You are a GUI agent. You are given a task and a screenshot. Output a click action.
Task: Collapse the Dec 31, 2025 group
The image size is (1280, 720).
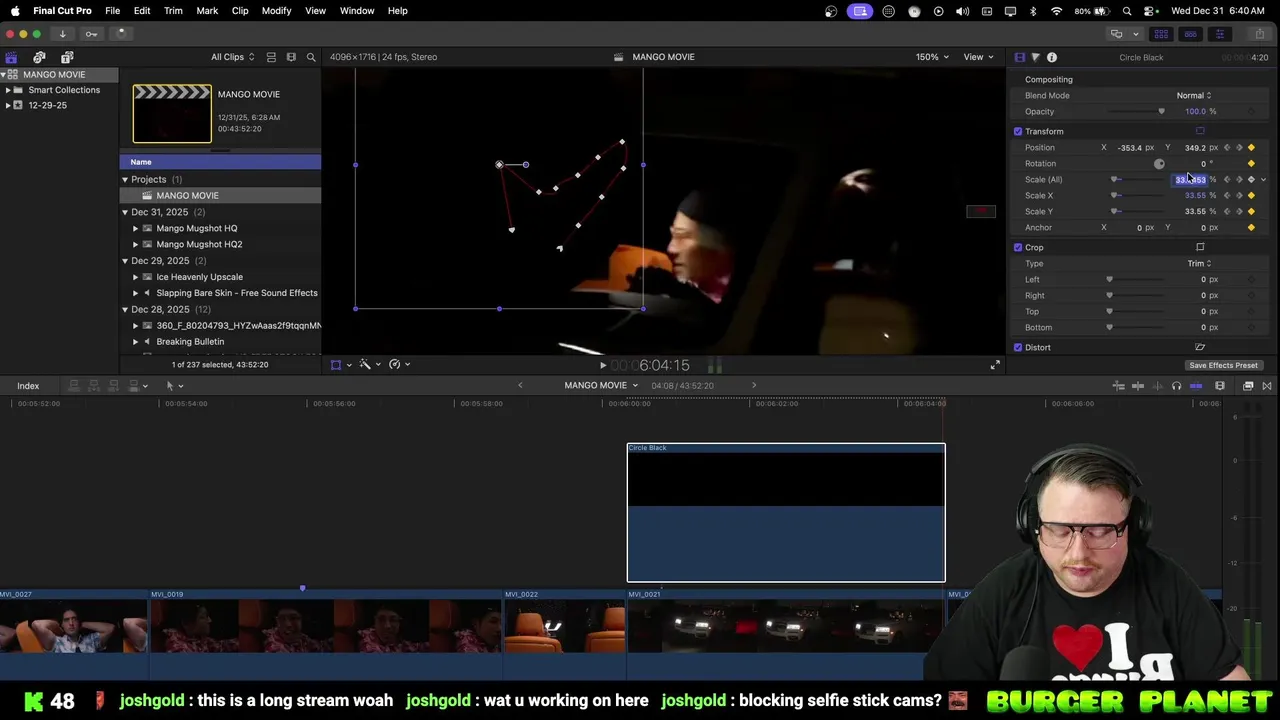tap(125, 212)
